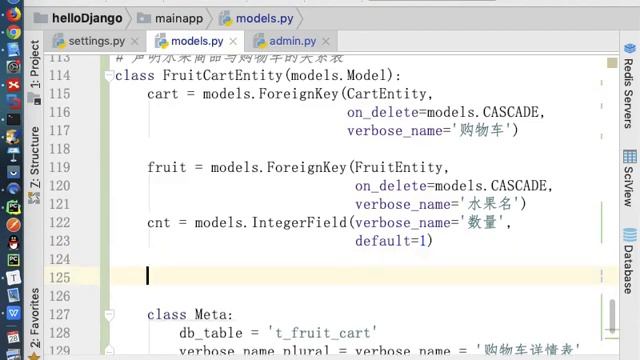Click the Python file icon on settings.py tab

pos(59,41)
